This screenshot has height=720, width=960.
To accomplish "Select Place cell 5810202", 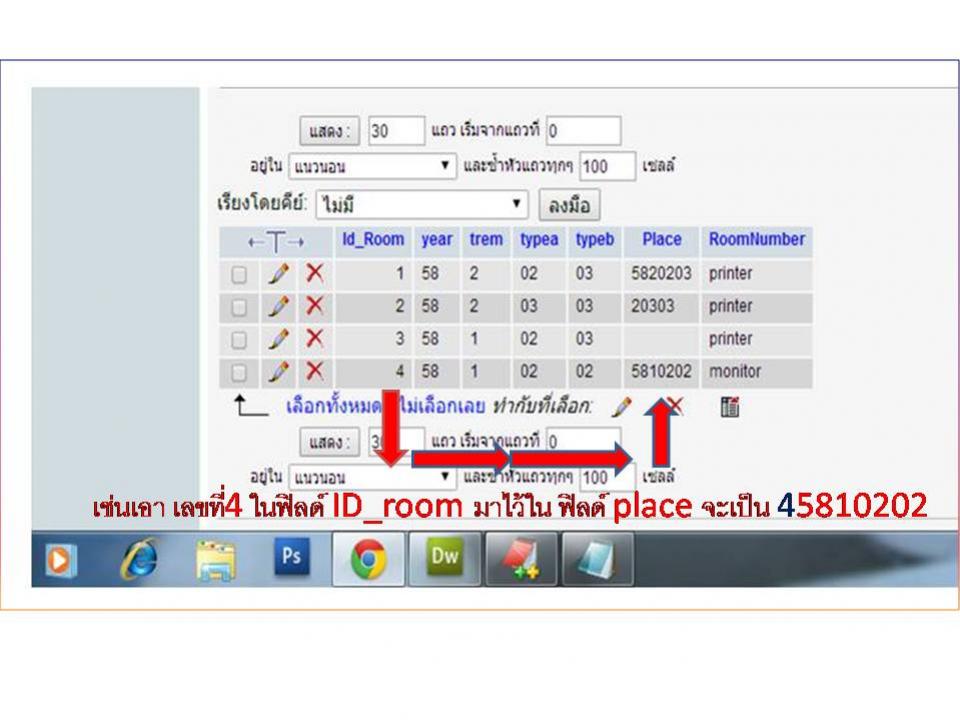I will pos(661,372).
